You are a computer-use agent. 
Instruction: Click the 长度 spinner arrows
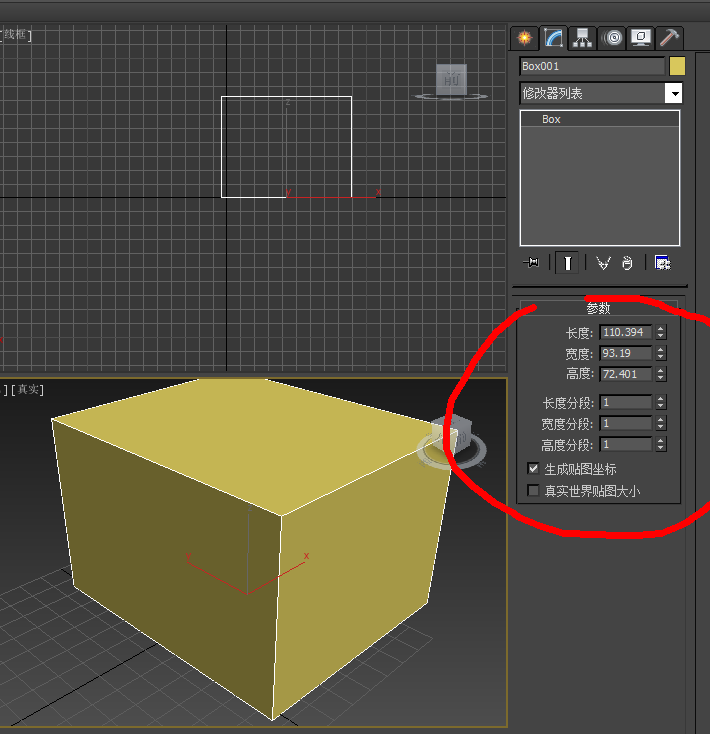click(x=660, y=332)
